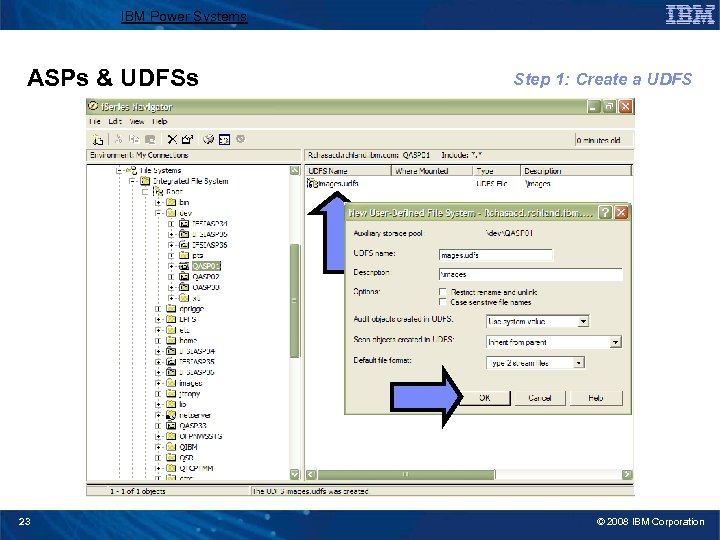Click the Type column header
This screenshot has height=540, width=720.
coord(496,171)
